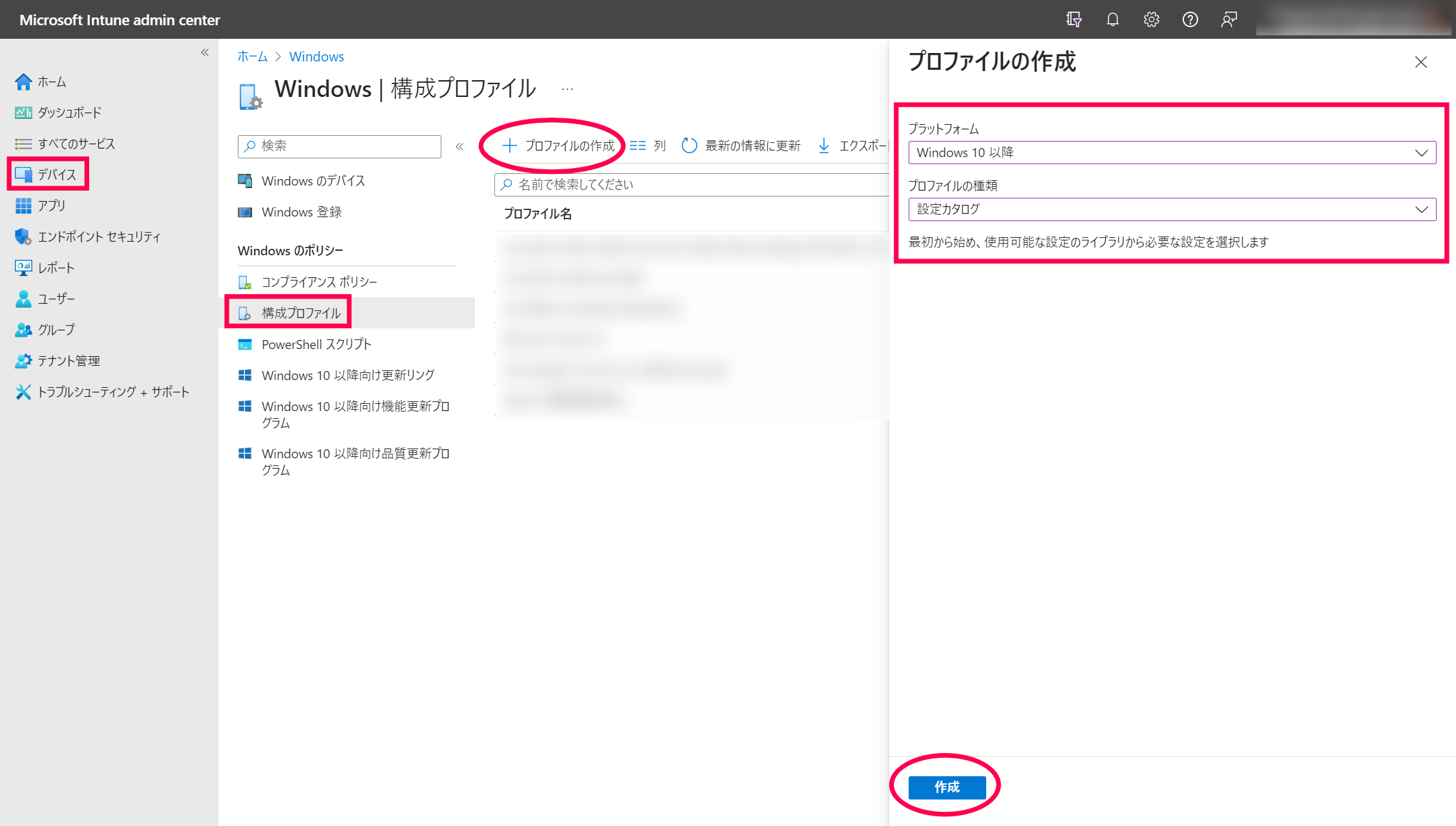Open アプリ in the sidebar
This screenshot has height=826, width=1456.
[x=40, y=206]
